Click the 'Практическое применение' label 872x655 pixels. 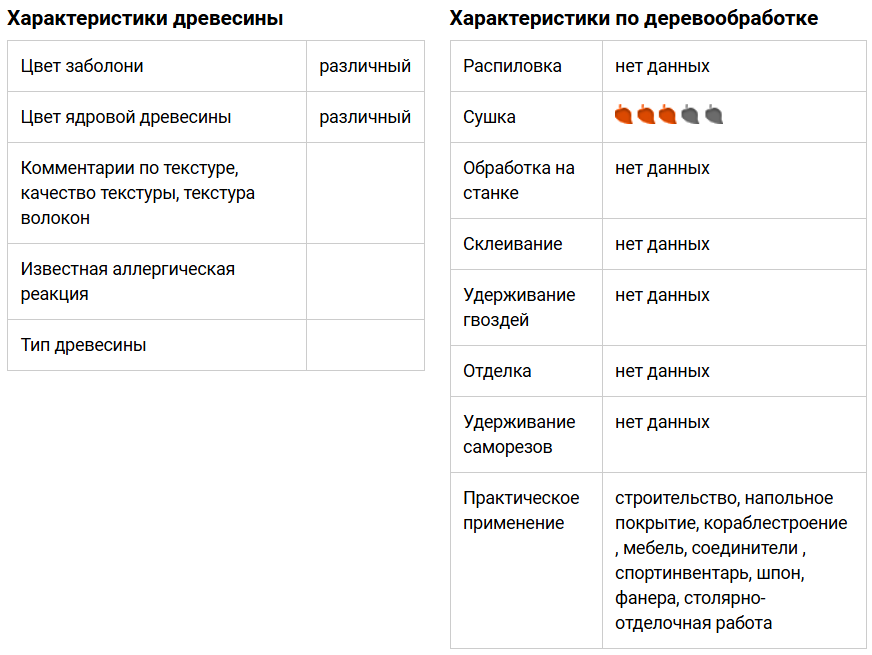pos(521,510)
